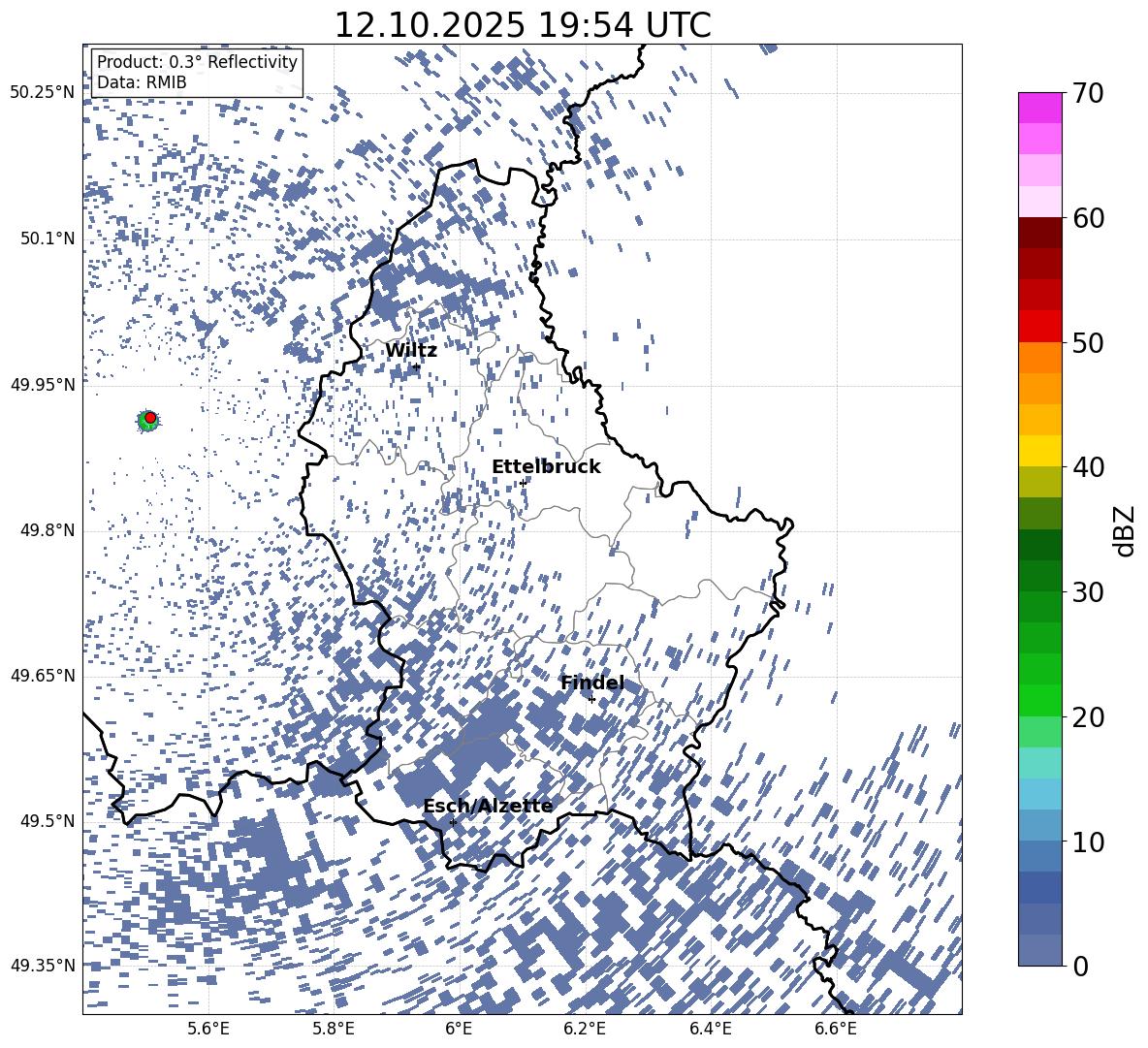Click the 49.8°N latitude tick label
Image resolution: width=1148 pixels, height=1048 pixels.
tap(48, 530)
